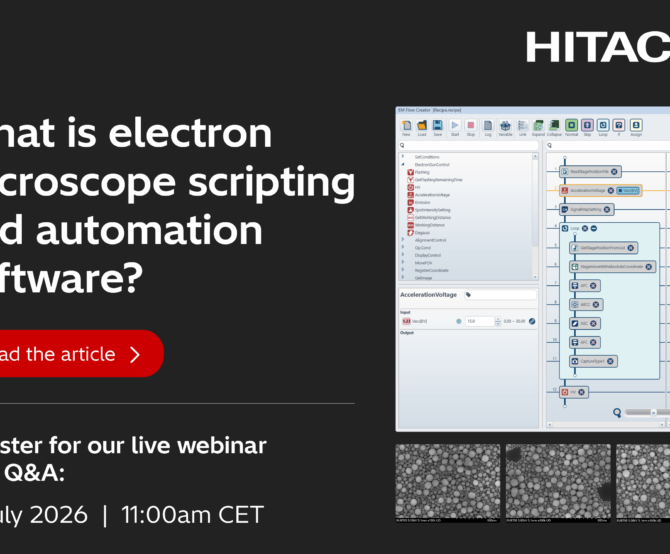Click the Start playback icon
Screen dimensions: 670x554
[455, 126]
